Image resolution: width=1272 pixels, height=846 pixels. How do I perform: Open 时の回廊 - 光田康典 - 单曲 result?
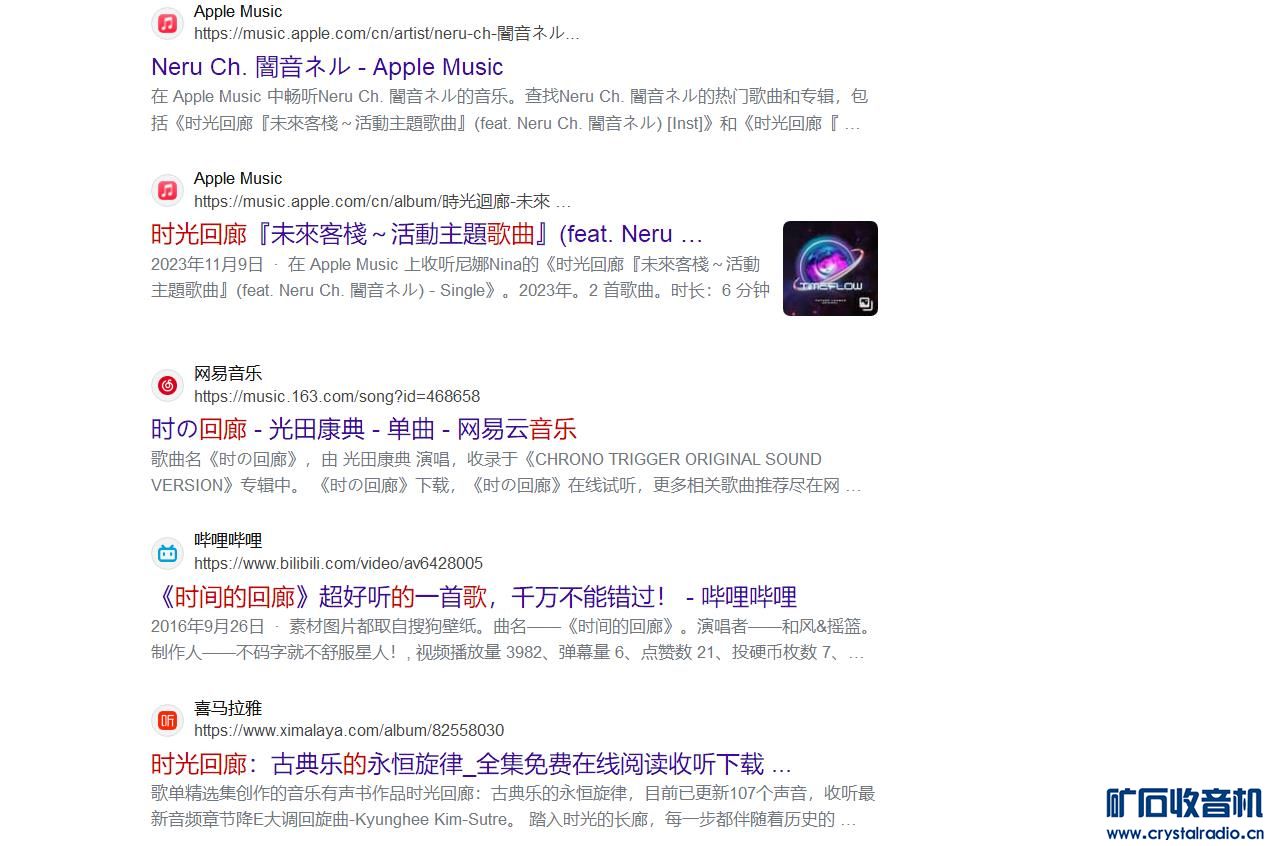coord(364,429)
